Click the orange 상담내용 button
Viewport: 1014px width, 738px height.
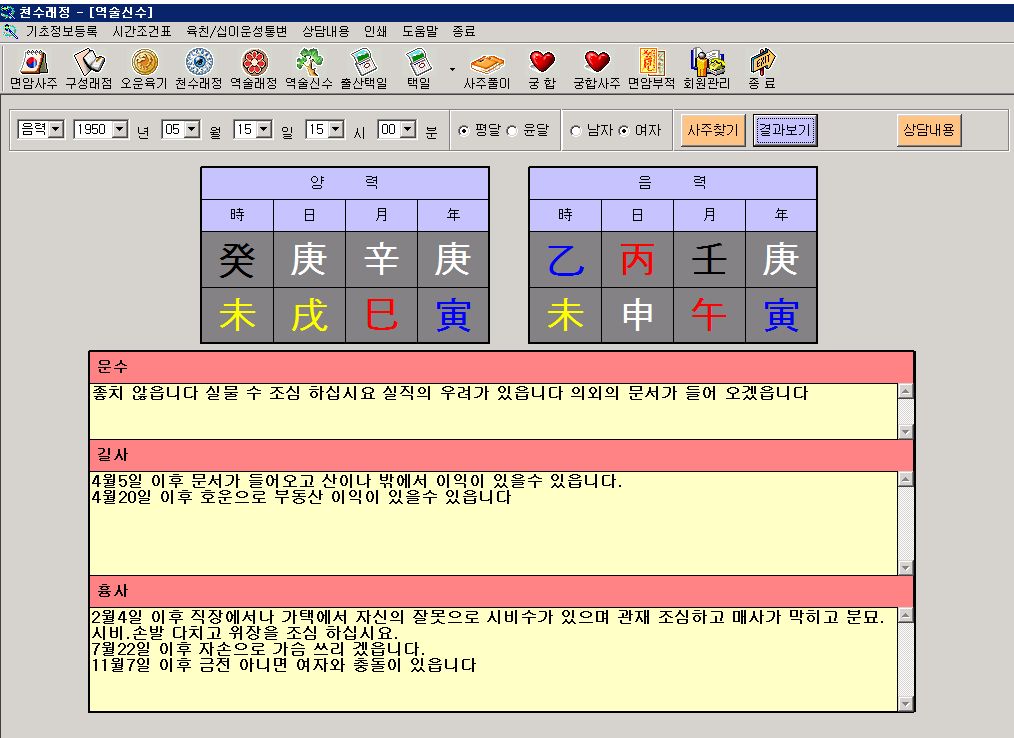click(x=929, y=130)
